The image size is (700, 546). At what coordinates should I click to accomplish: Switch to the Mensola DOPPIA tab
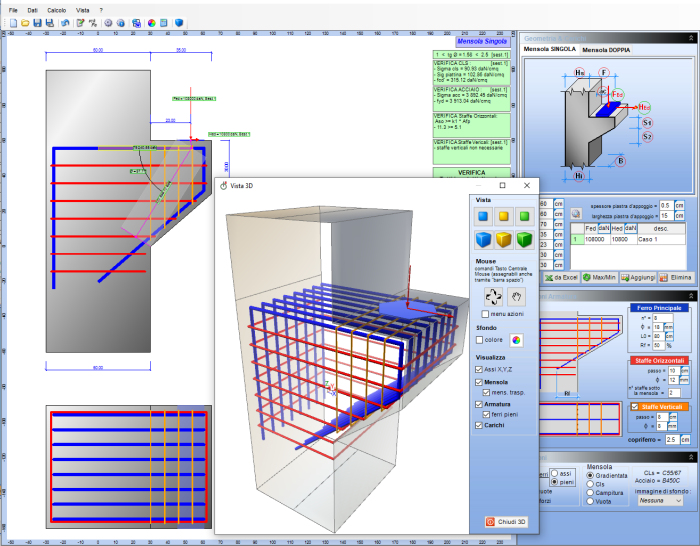point(606,50)
